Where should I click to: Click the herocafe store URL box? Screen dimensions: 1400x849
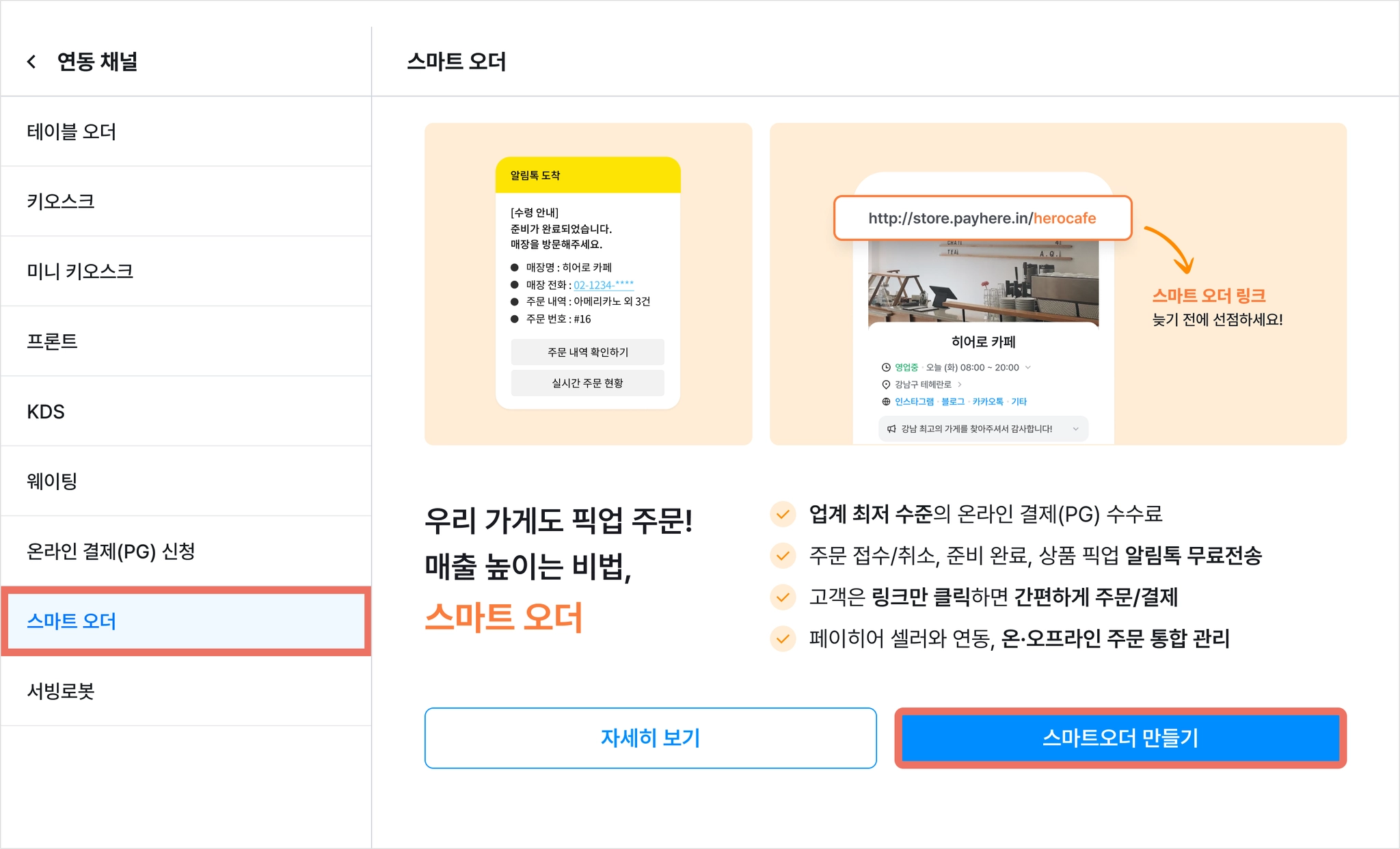coord(982,218)
